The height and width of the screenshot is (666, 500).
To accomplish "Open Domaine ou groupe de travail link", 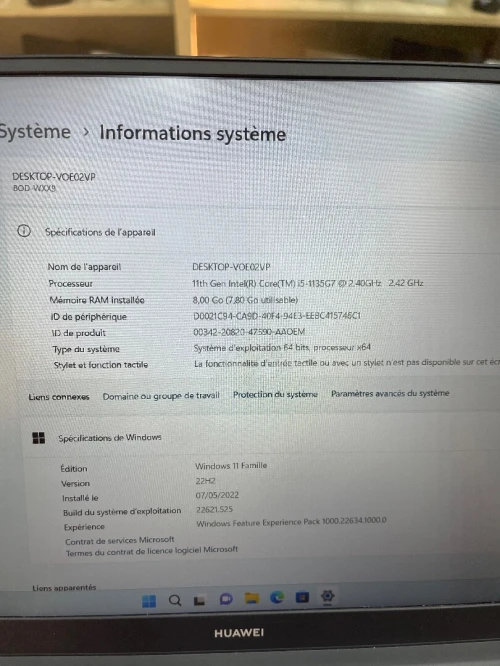I will pyautogui.click(x=161, y=396).
